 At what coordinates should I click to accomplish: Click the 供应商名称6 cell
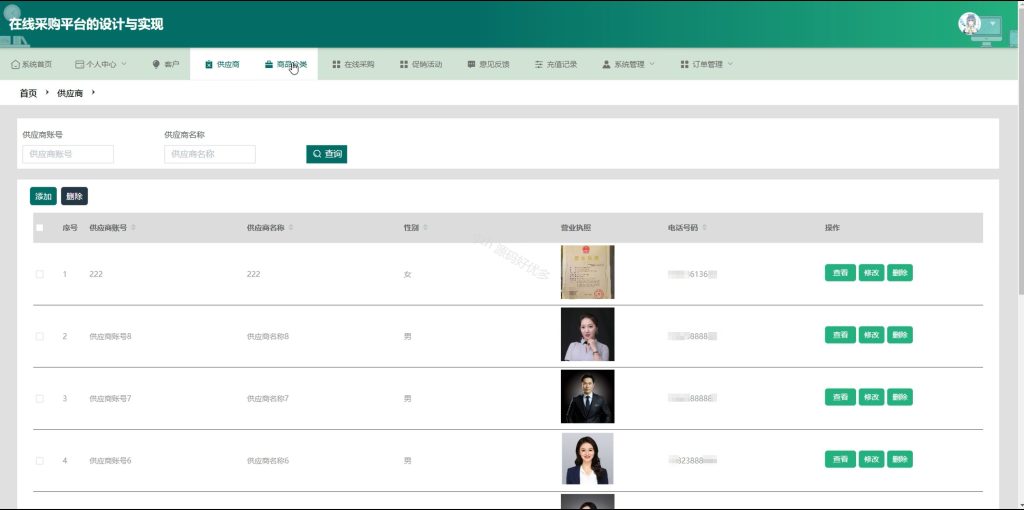tap(268, 460)
